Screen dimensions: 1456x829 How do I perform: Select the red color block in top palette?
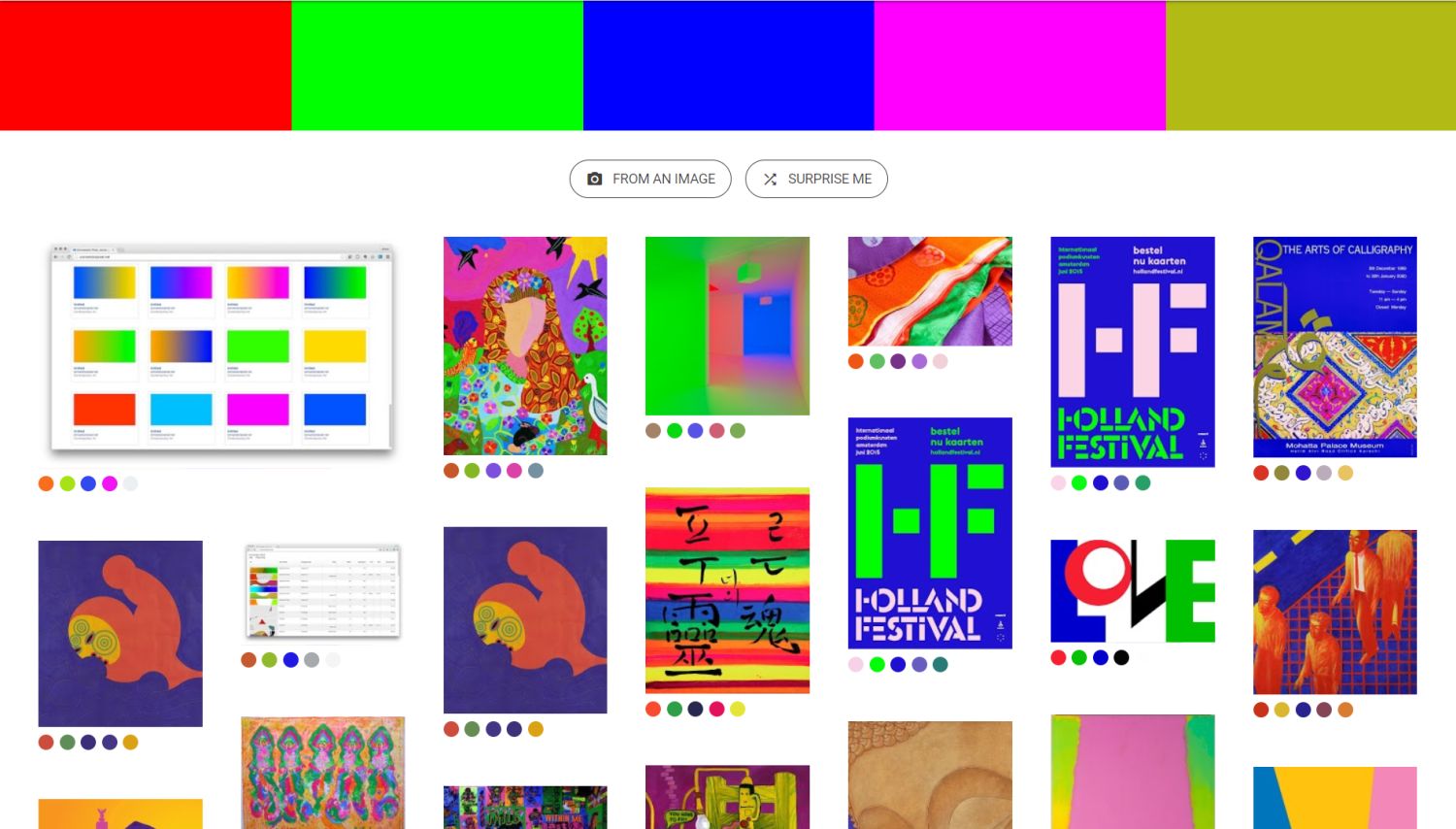pos(146,65)
